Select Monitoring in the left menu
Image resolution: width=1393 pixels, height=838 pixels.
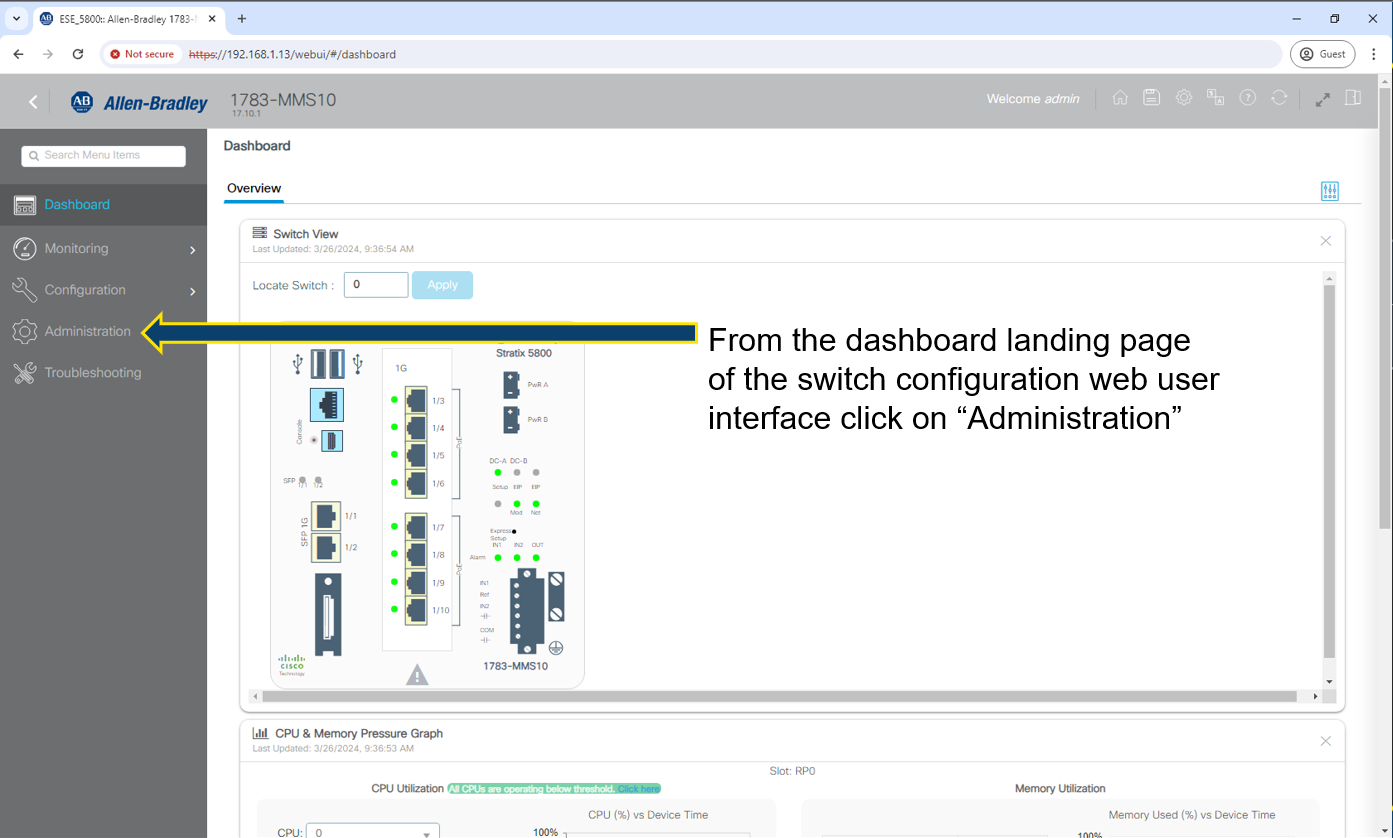pyautogui.click(x=76, y=248)
